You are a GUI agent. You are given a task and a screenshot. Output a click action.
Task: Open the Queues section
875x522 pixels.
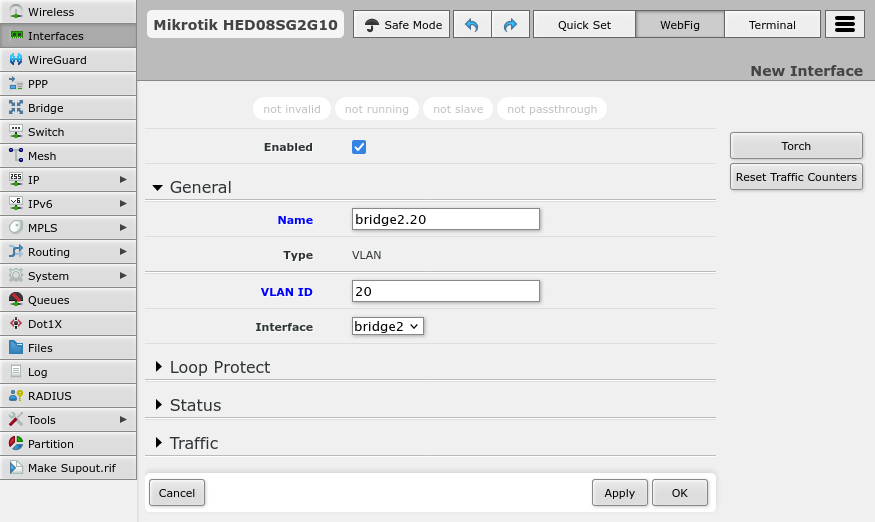pyautogui.click(x=48, y=300)
